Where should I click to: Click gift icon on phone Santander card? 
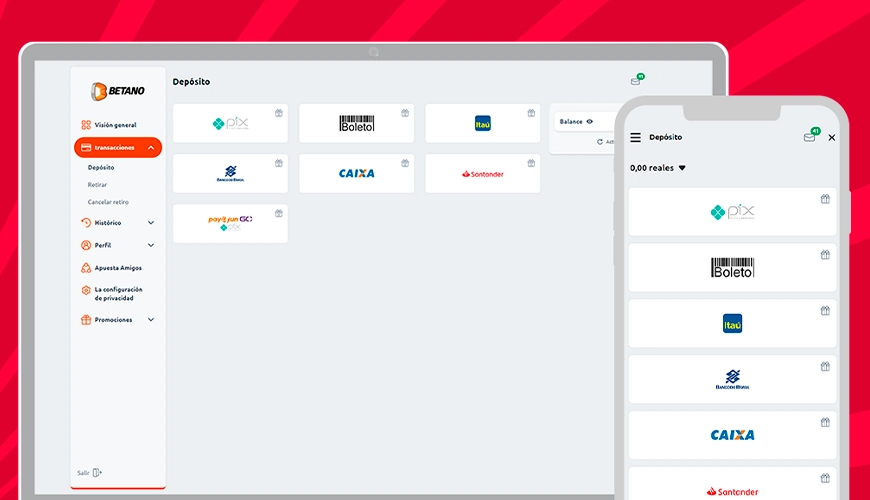tap(826, 478)
